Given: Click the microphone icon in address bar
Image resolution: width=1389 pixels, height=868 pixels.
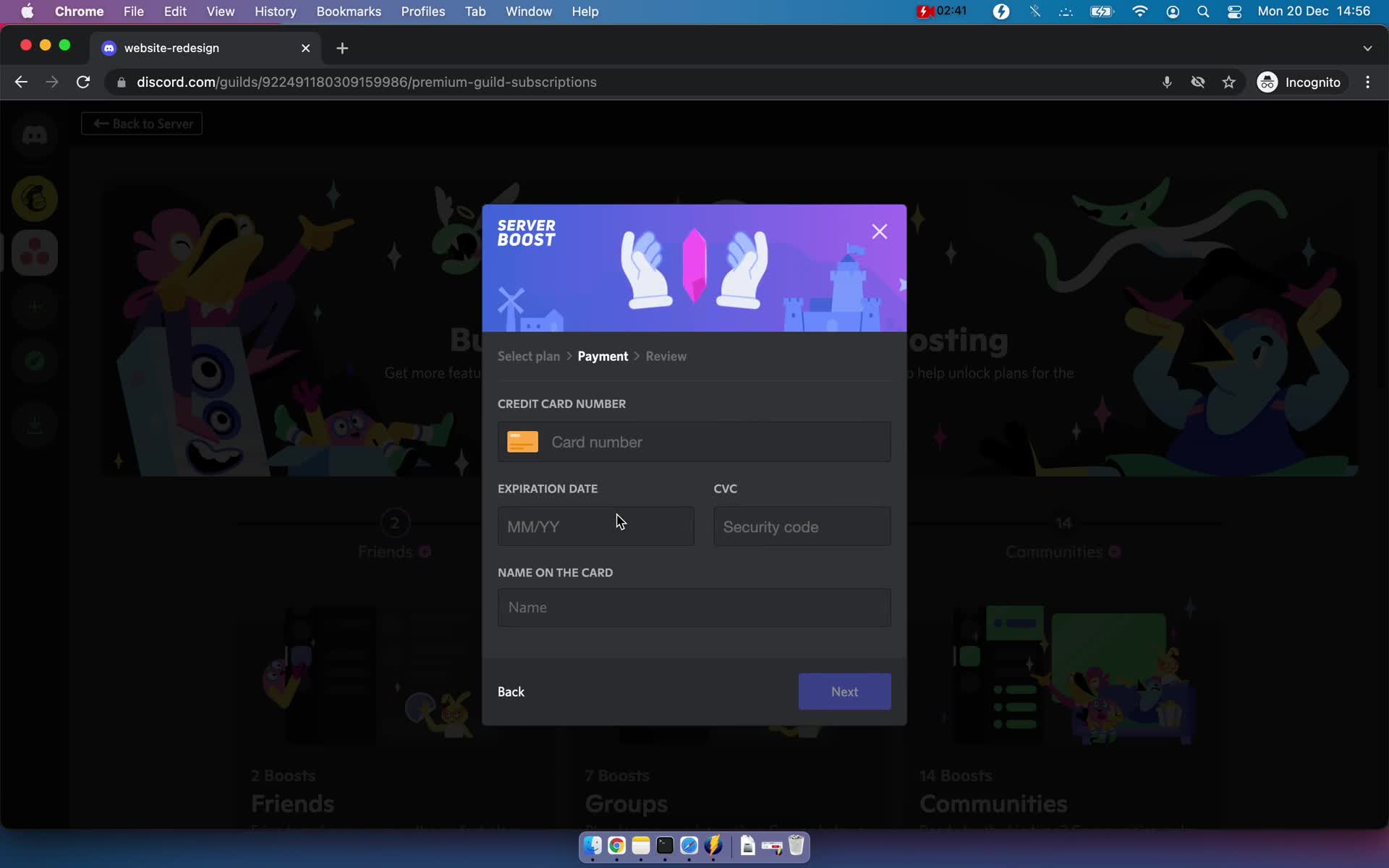Looking at the screenshot, I should (1167, 82).
